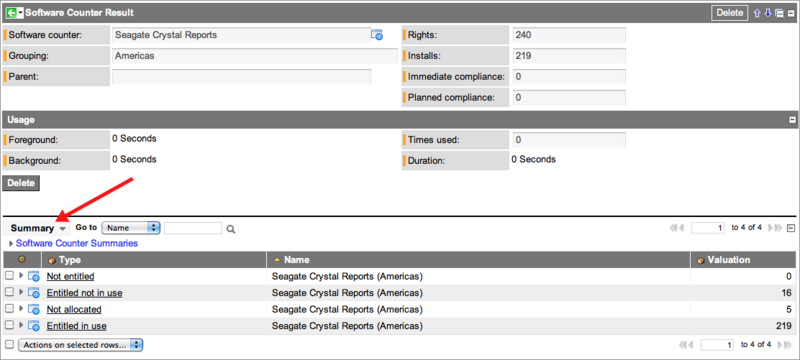Click the bottom last-page double arrow

(x=787, y=345)
